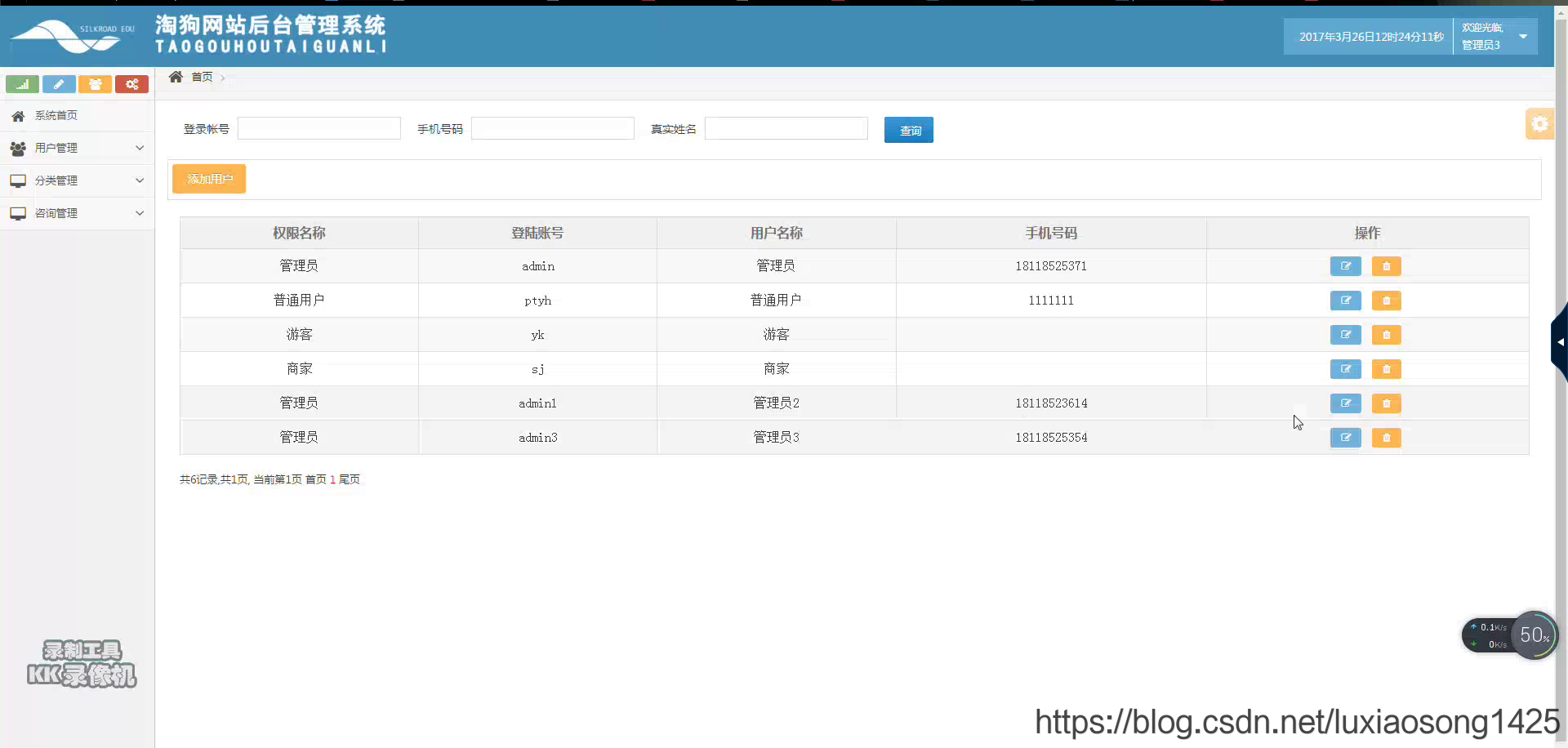
Task: Click the 1111111 phone cell
Action: click(x=1051, y=301)
